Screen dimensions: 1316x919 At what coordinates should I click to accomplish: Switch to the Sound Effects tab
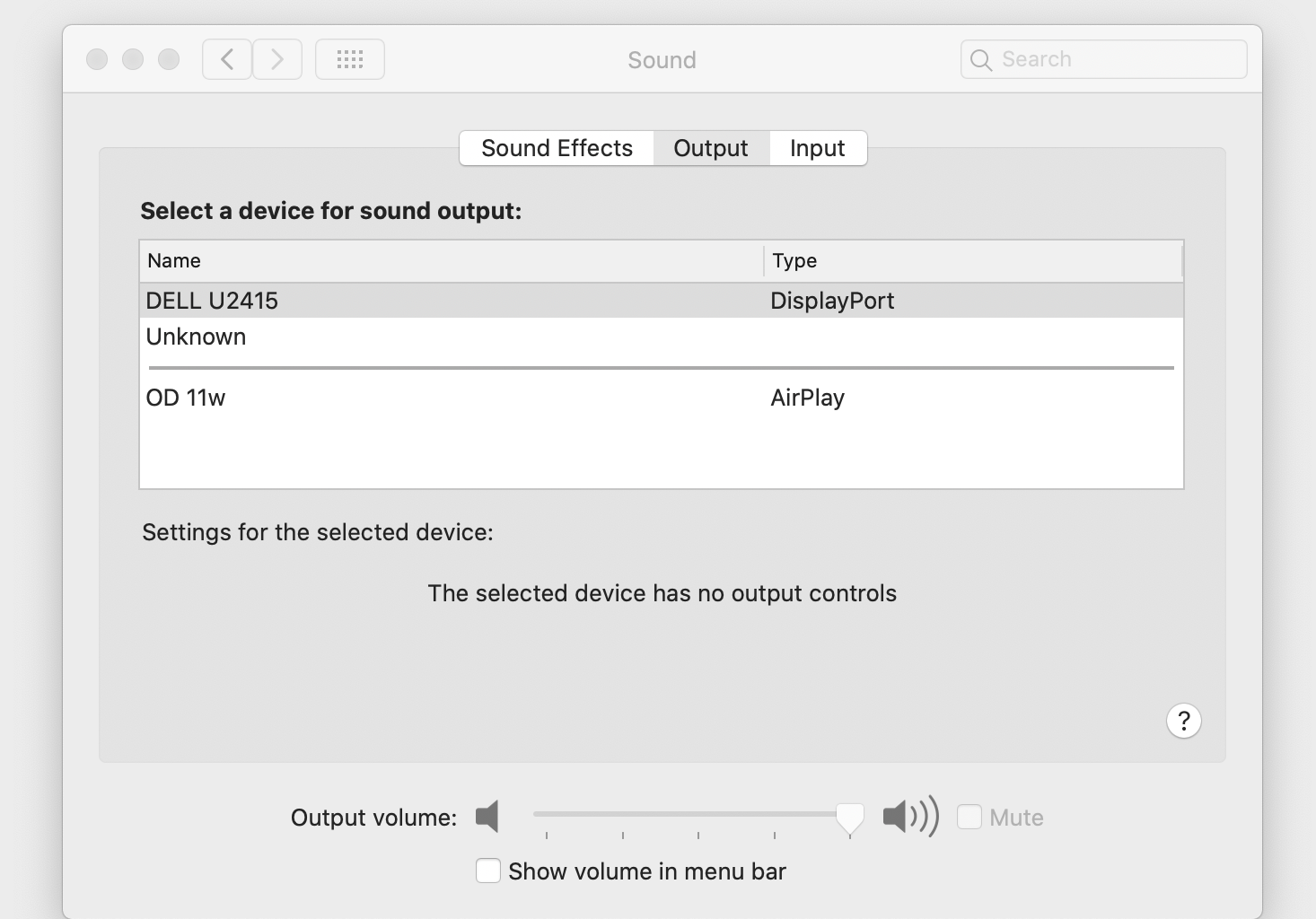pyautogui.click(x=557, y=148)
